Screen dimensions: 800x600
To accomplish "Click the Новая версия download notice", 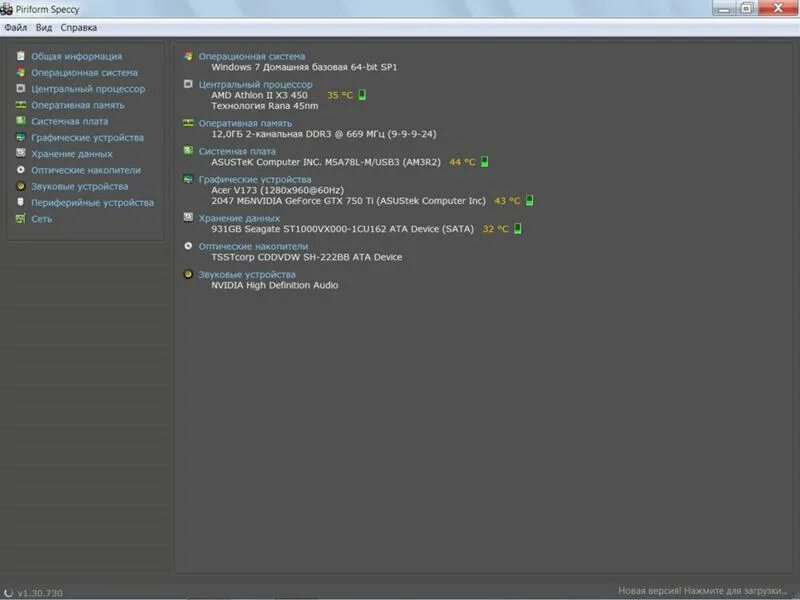I will (x=703, y=591).
